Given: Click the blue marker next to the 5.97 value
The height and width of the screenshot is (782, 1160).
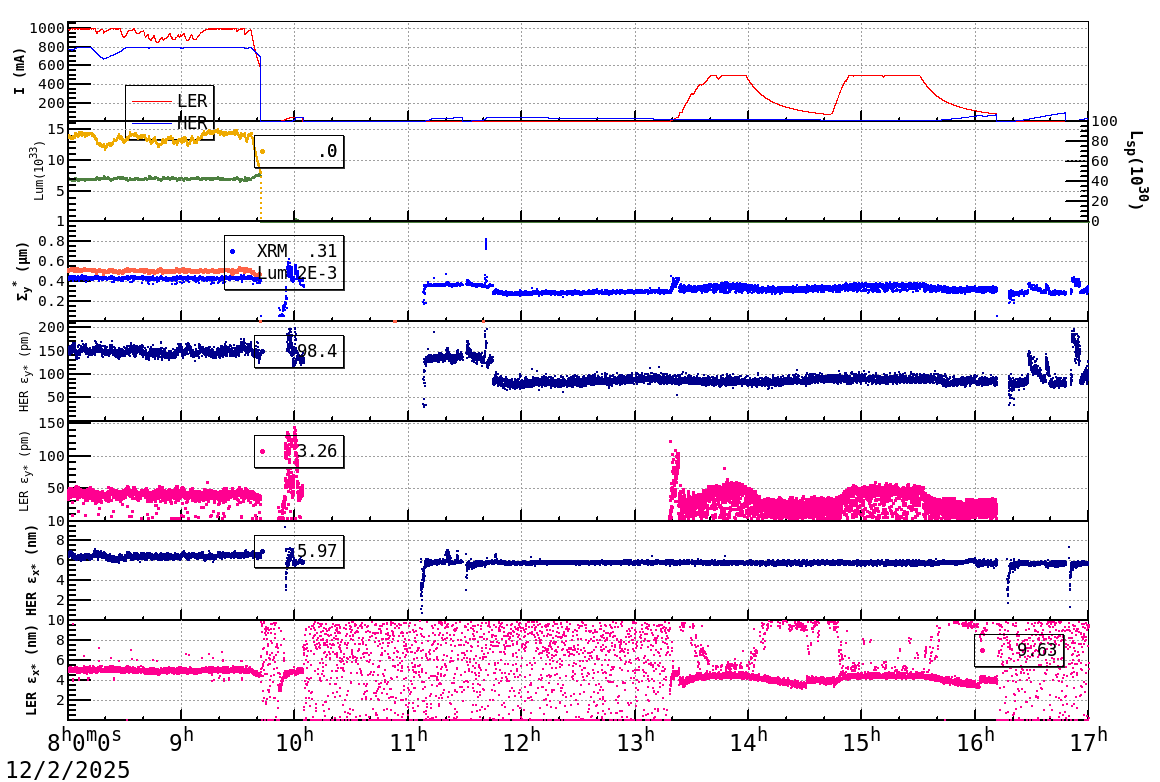Looking at the screenshot, I should 262,550.
